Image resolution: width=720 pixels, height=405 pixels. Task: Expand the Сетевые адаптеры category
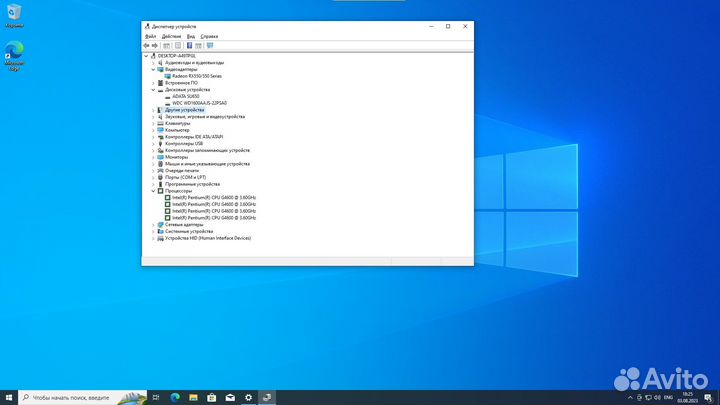pos(153,225)
